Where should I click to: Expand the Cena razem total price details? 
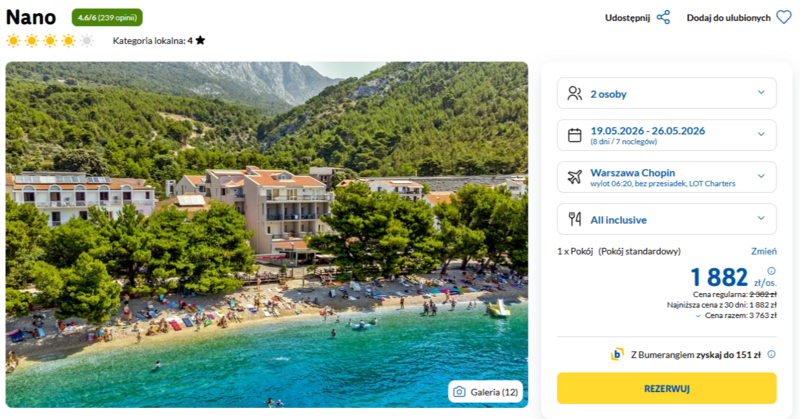click(736, 316)
